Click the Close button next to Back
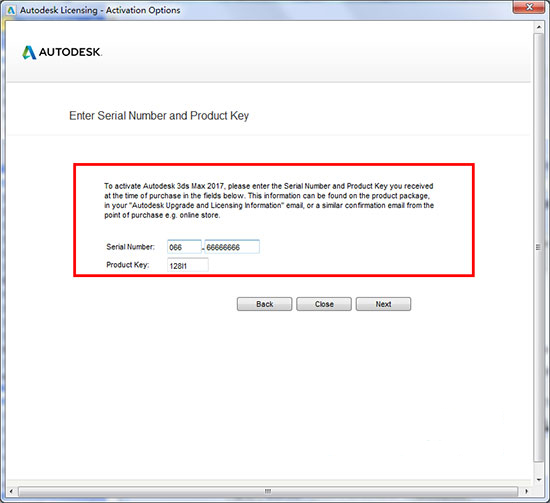Image resolution: width=550 pixels, height=503 pixels. click(324, 304)
